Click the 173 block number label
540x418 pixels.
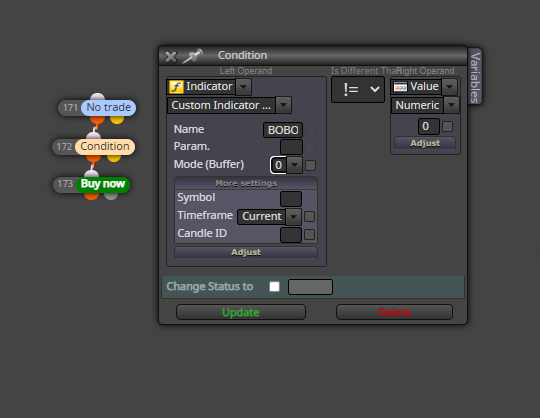[65, 184]
